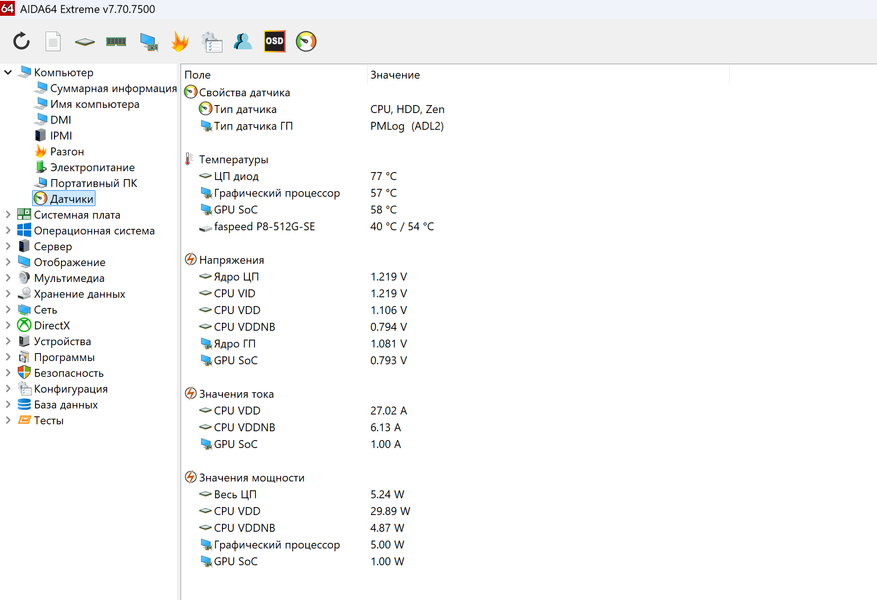Click the CPU chip toolbar icon
877x600 pixels.
[x=85, y=41]
